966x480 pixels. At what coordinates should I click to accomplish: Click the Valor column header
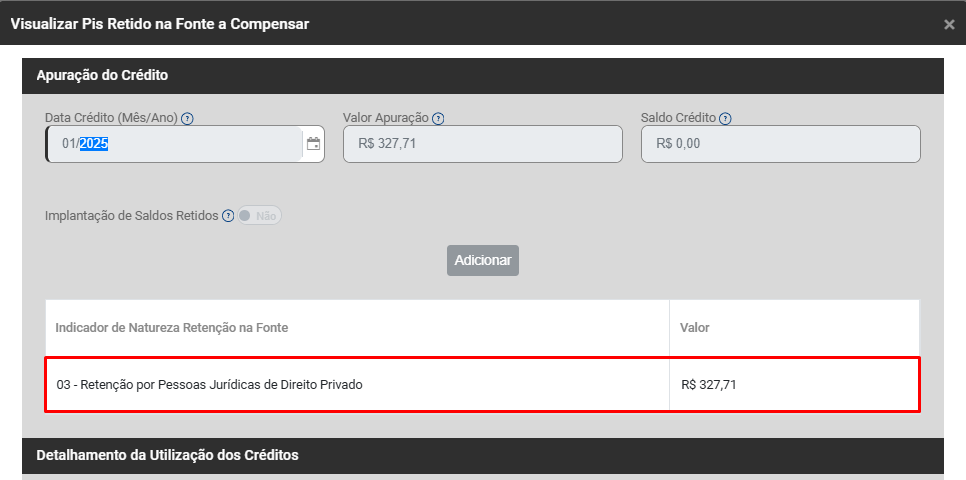click(x=695, y=327)
